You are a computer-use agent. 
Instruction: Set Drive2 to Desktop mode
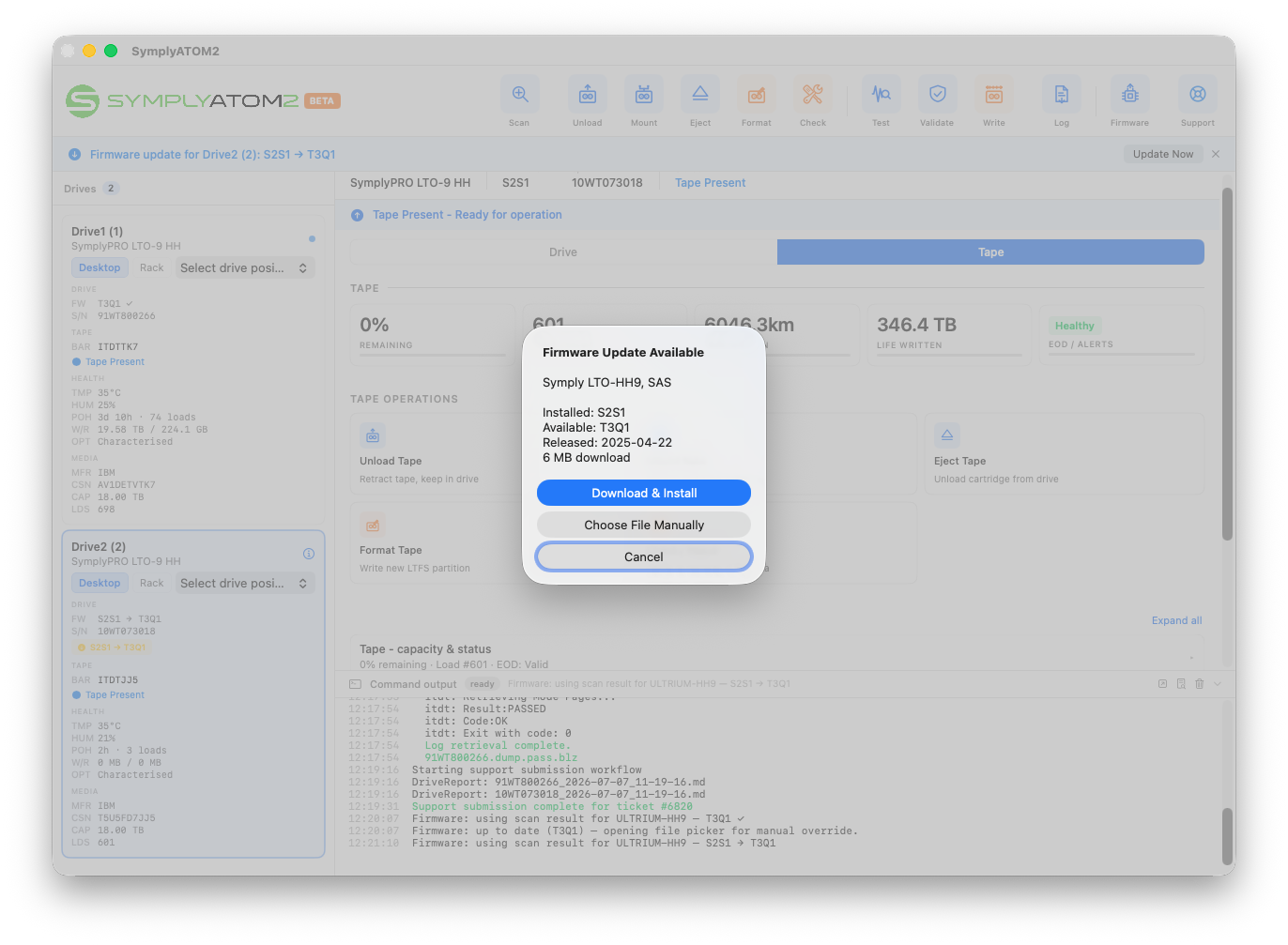[x=100, y=583]
